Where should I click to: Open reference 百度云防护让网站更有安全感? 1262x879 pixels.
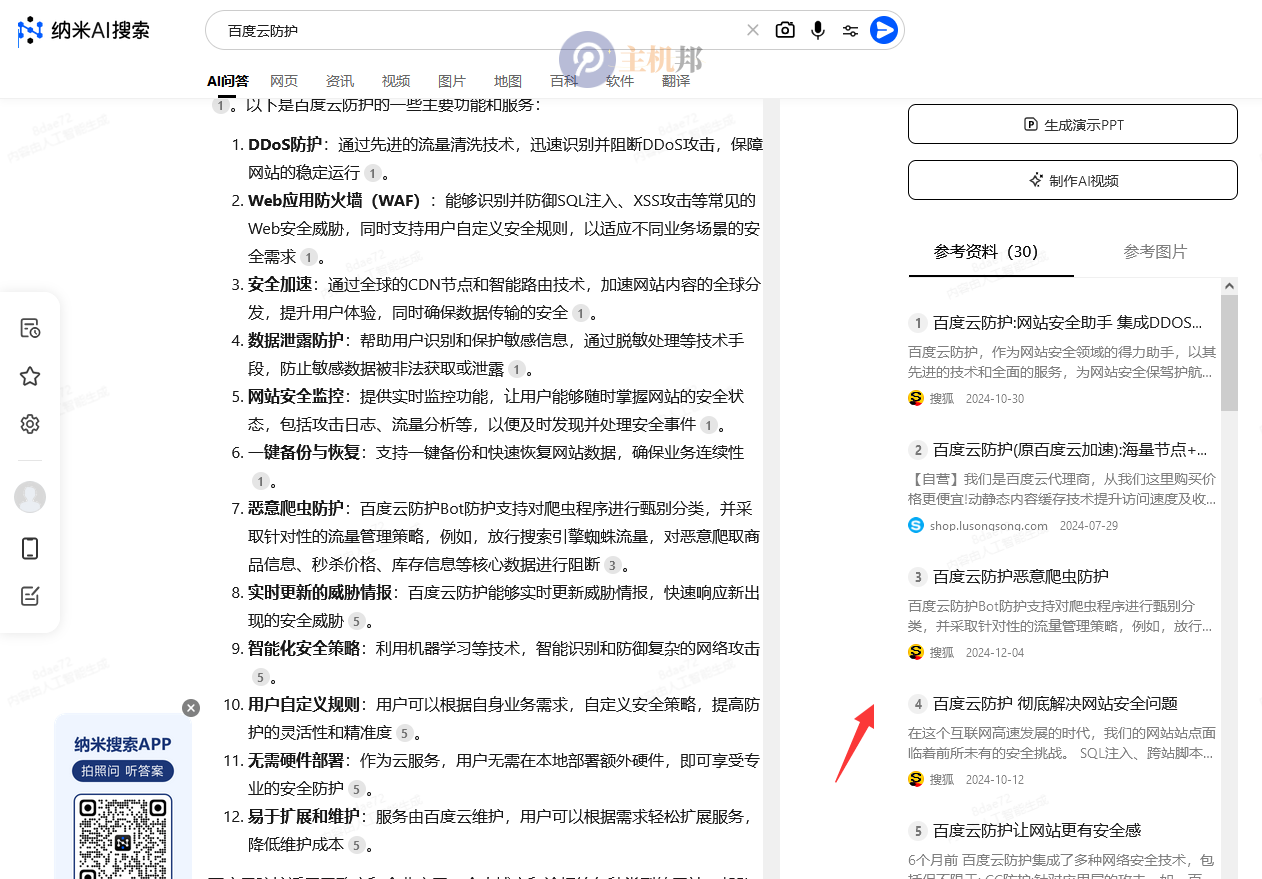(1037, 831)
